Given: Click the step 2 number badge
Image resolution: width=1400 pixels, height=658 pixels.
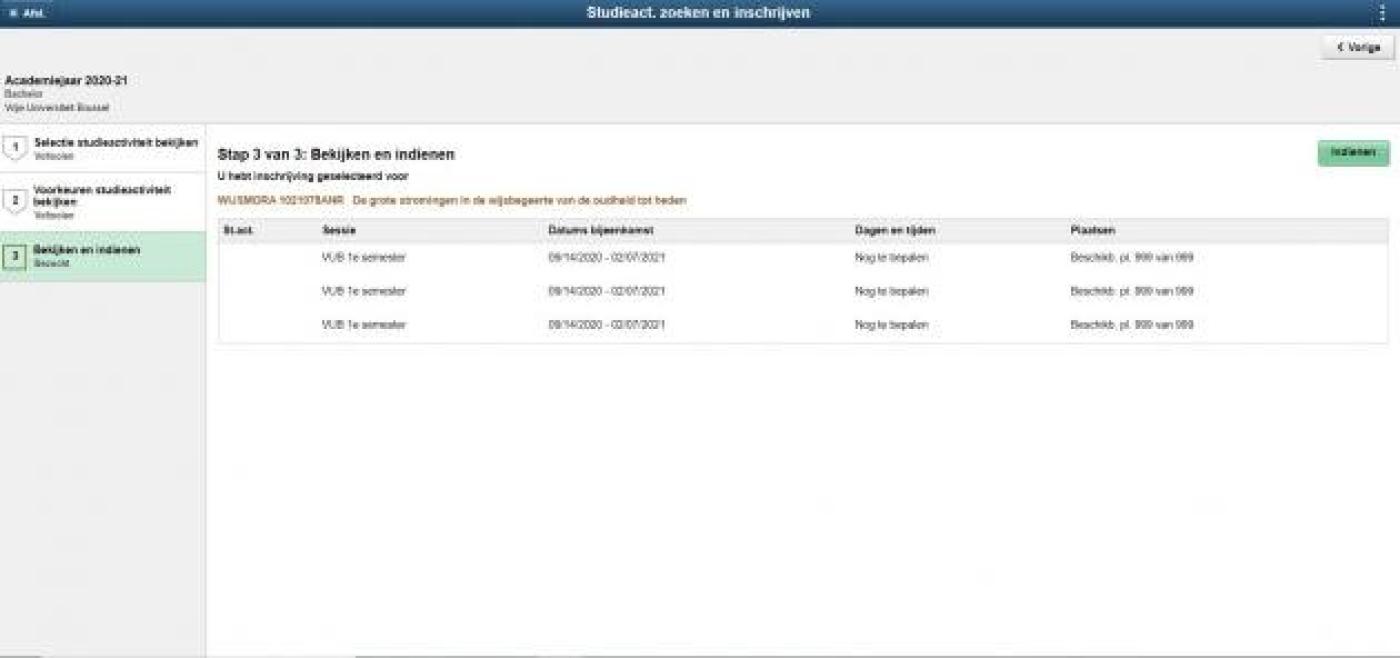Looking at the screenshot, I should [x=15, y=201].
